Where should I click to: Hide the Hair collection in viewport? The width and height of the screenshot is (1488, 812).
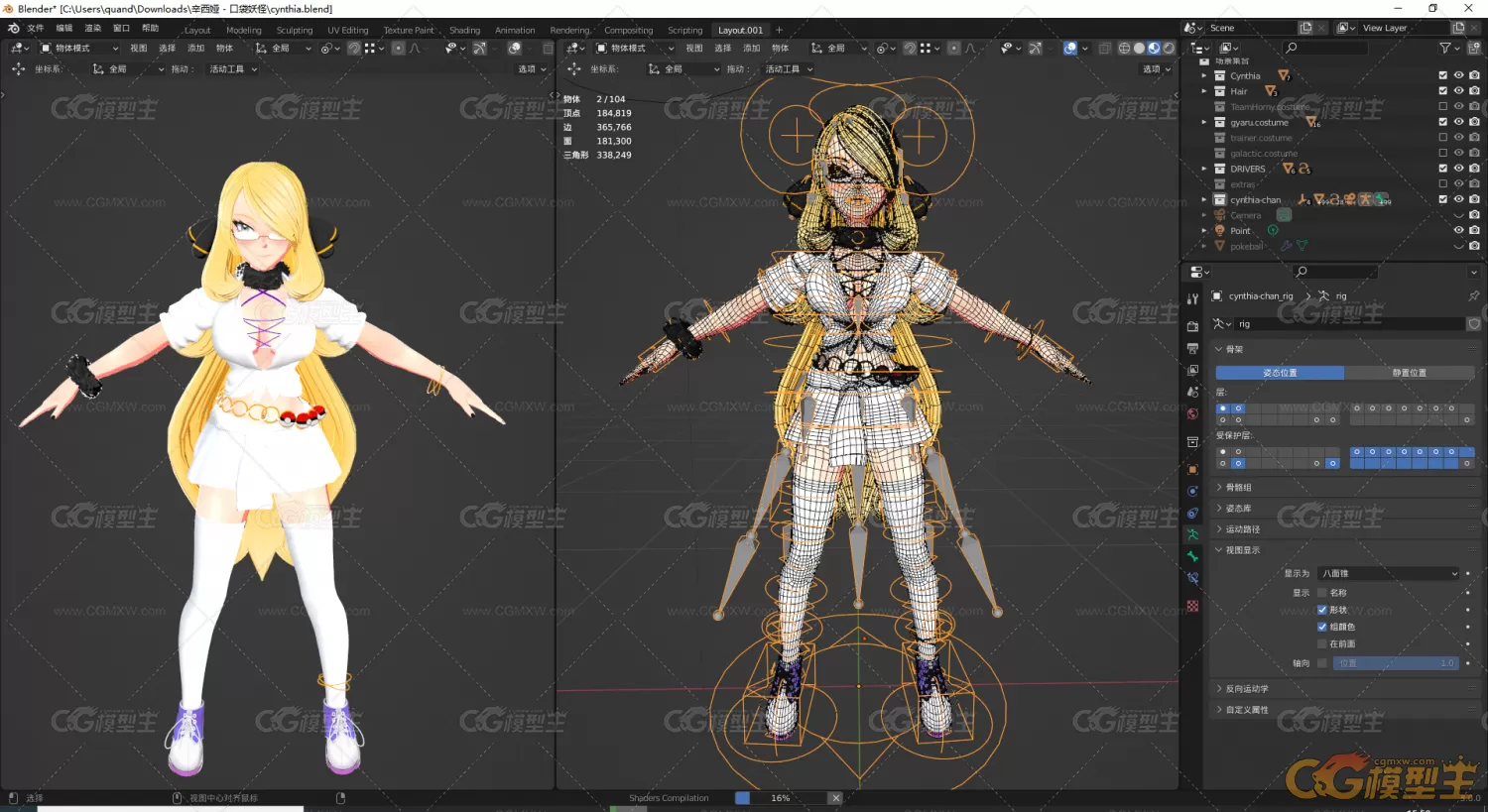click(x=1458, y=90)
